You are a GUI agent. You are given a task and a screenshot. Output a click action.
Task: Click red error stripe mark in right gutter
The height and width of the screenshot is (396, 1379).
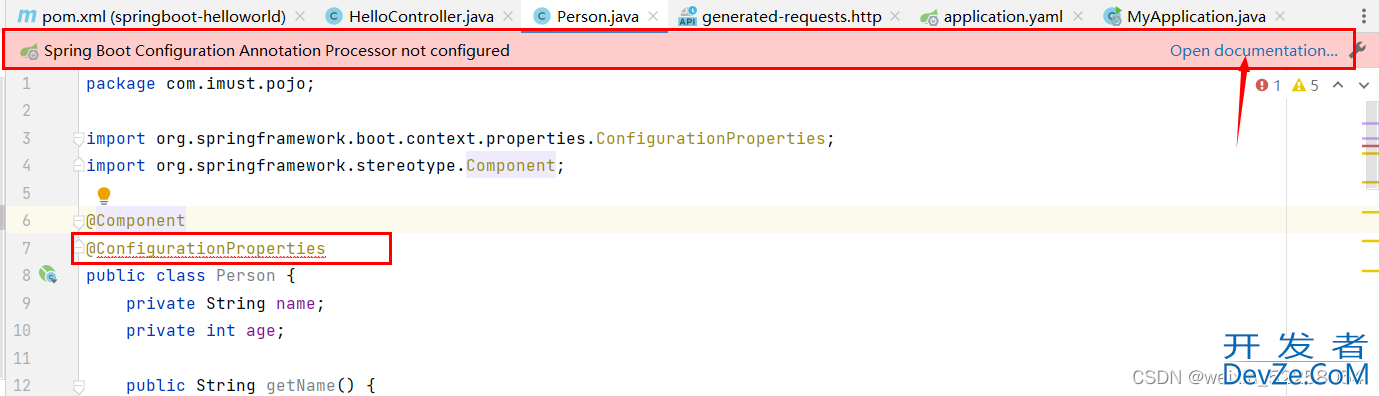[x=1370, y=146]
